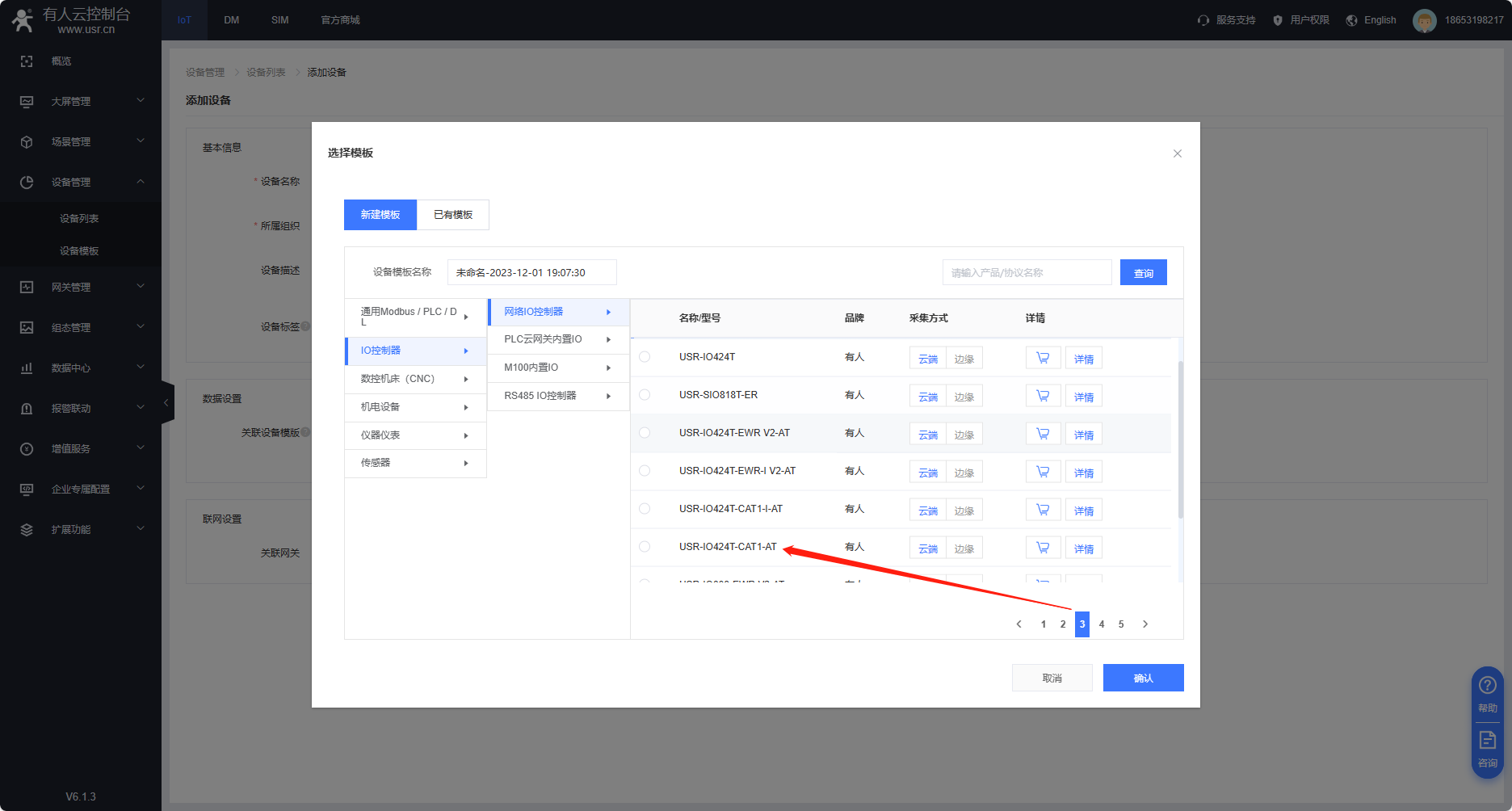Click the 确认 confirm button
Screen dimensions: 1512x811
click(1144, 678)
